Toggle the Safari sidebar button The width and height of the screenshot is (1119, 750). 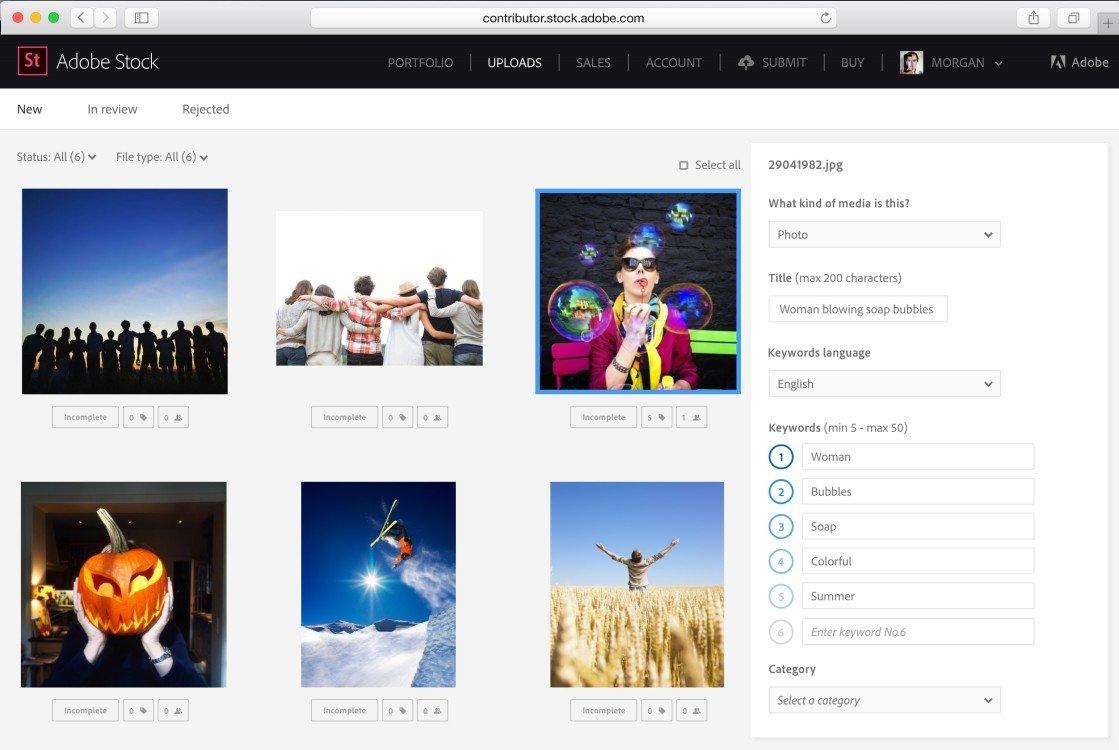[x=141, y=18]
